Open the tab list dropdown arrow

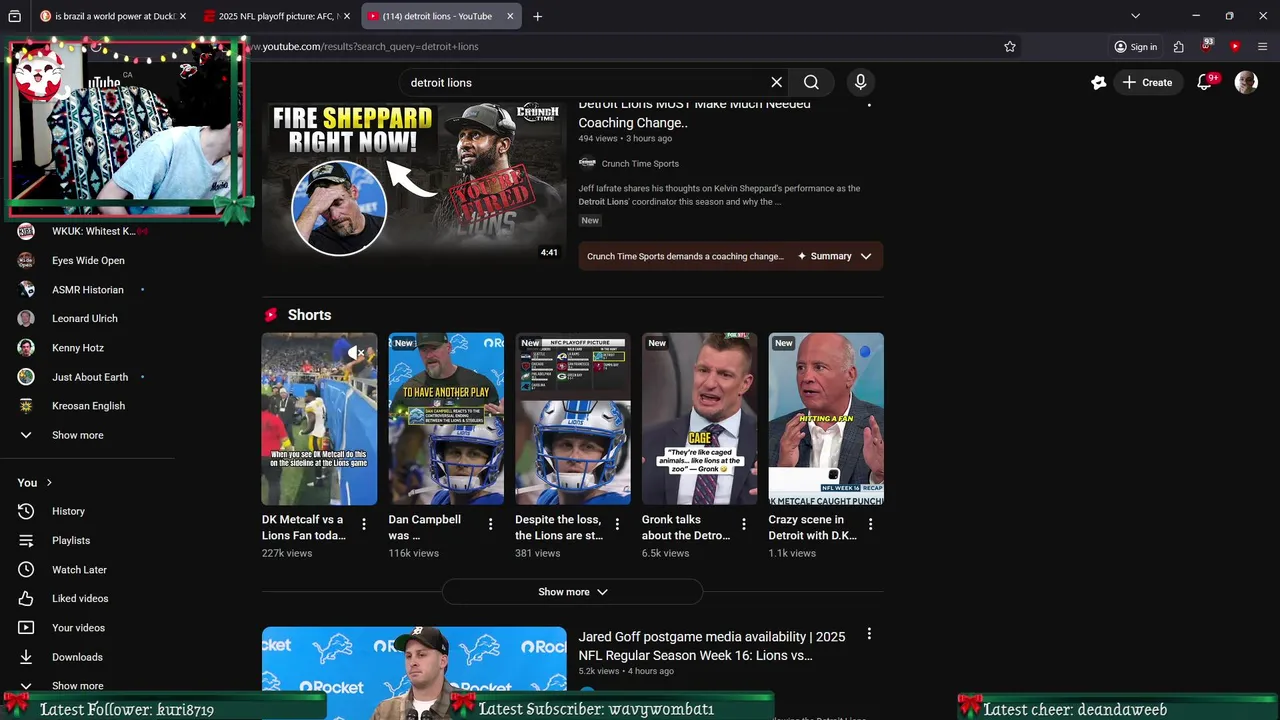[1135, 16]
